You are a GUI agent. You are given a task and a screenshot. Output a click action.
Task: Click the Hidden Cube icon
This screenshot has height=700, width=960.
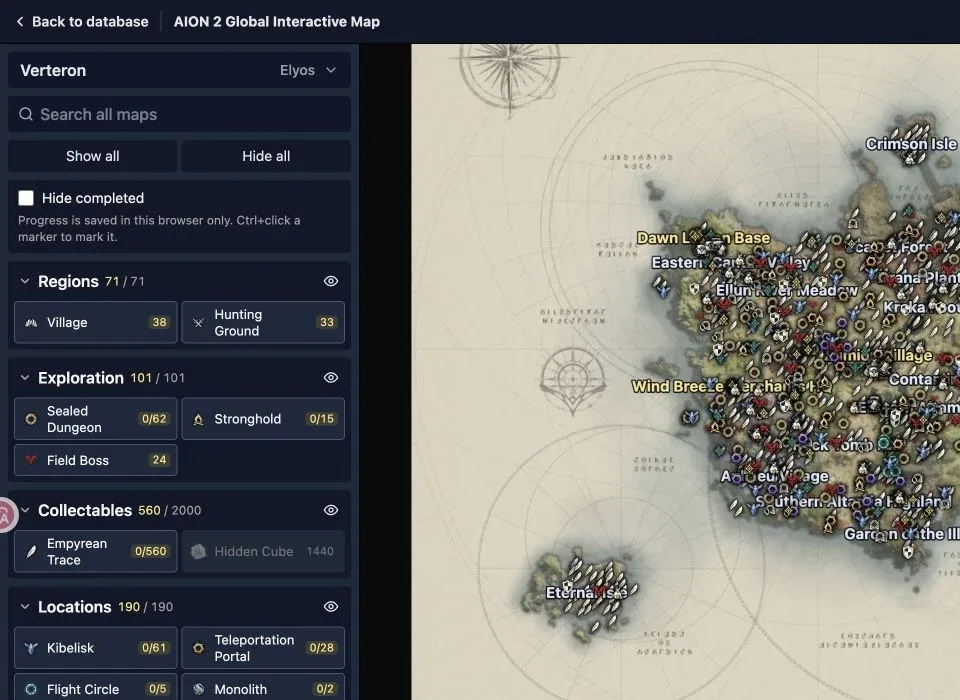point(198,551)
